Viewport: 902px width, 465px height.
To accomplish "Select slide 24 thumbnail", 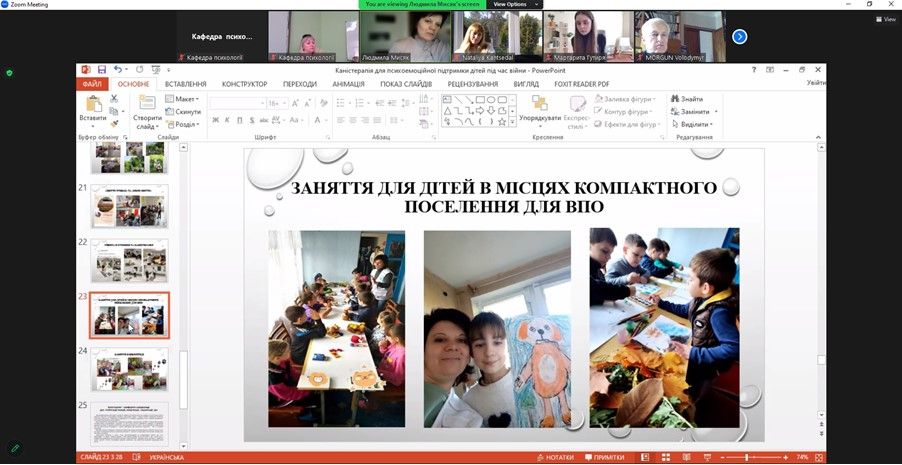I will (130, 369).
